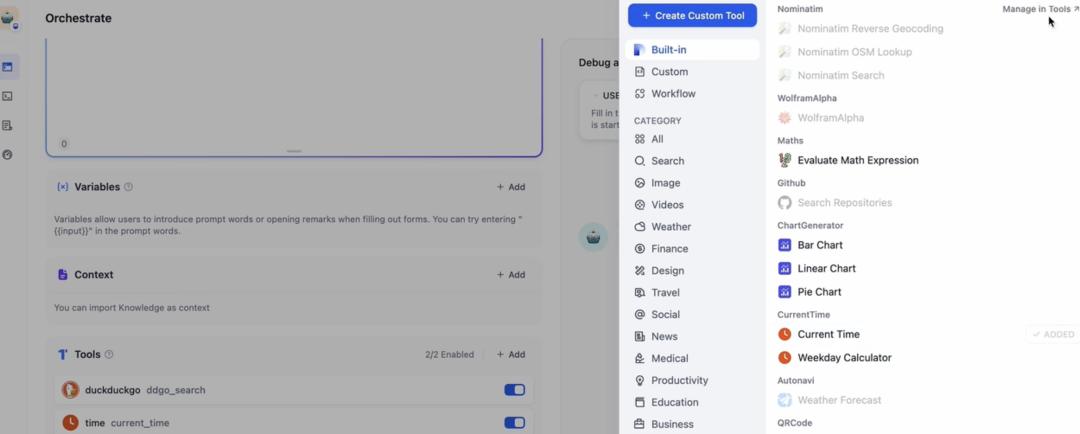Click the Github icon beside Search Repositories

tap(785, 203)
